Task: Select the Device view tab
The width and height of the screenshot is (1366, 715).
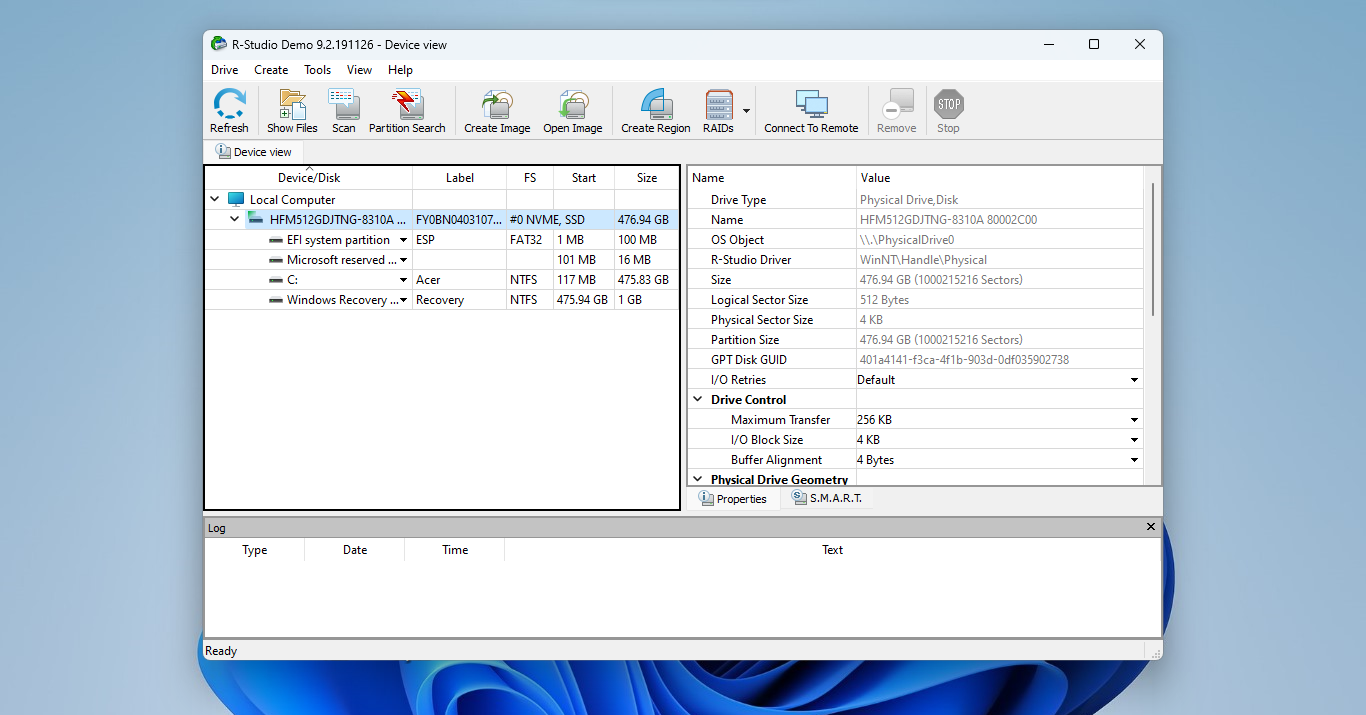Action: (x=254, y=152)
